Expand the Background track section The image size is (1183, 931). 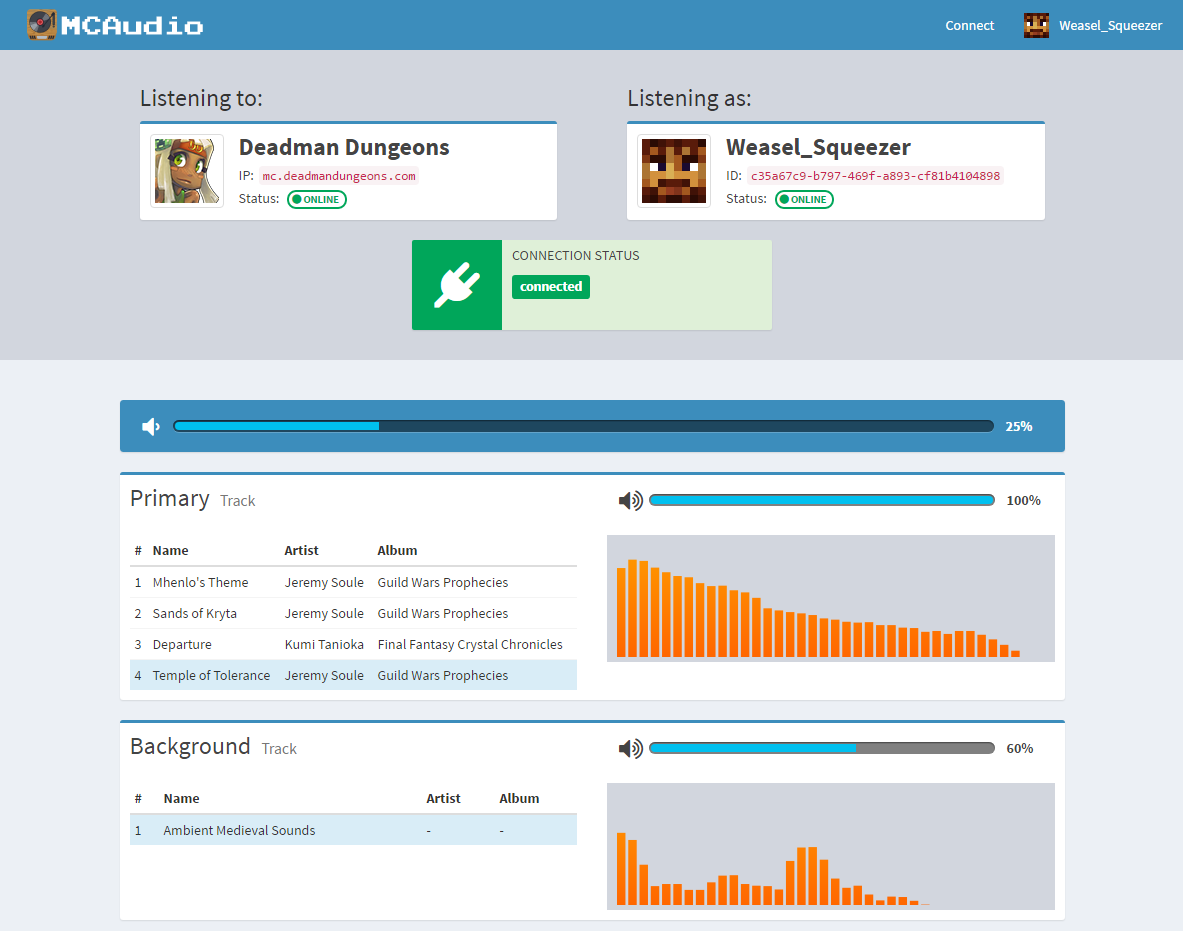tap(190, 746)
